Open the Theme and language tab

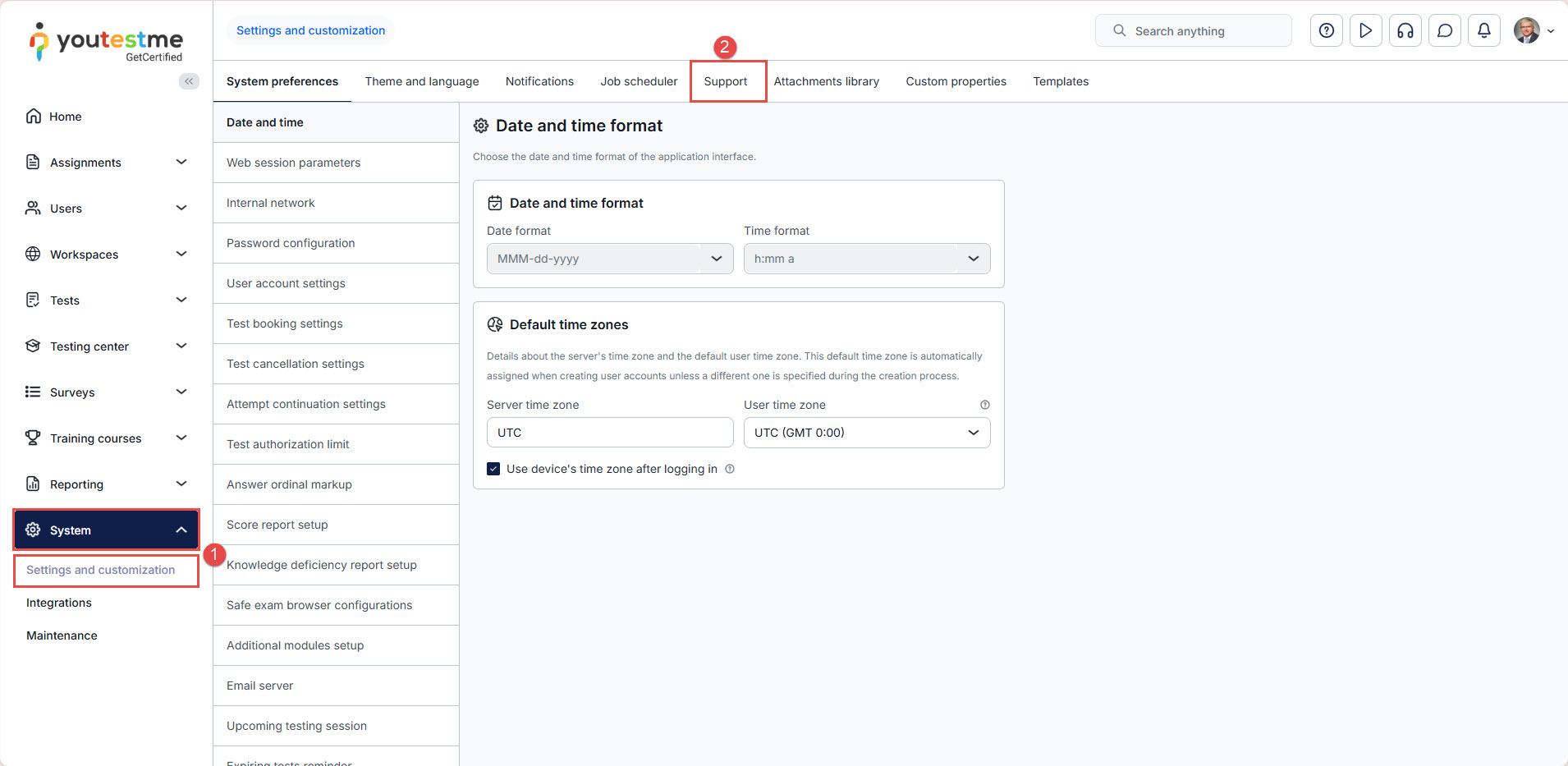[421, 81]
